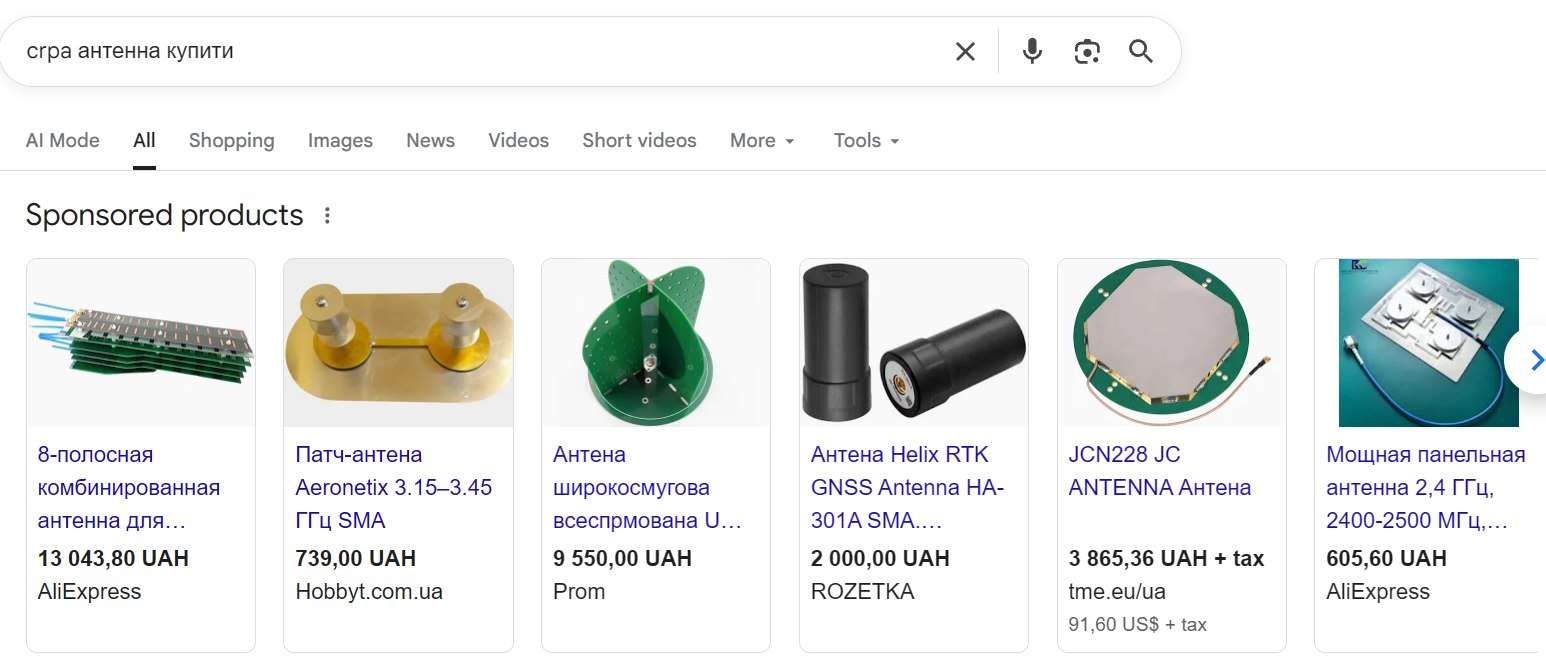Screen dimensions: 1546x667
Task: Focus the search input field
Action: (x=450, y=52)
